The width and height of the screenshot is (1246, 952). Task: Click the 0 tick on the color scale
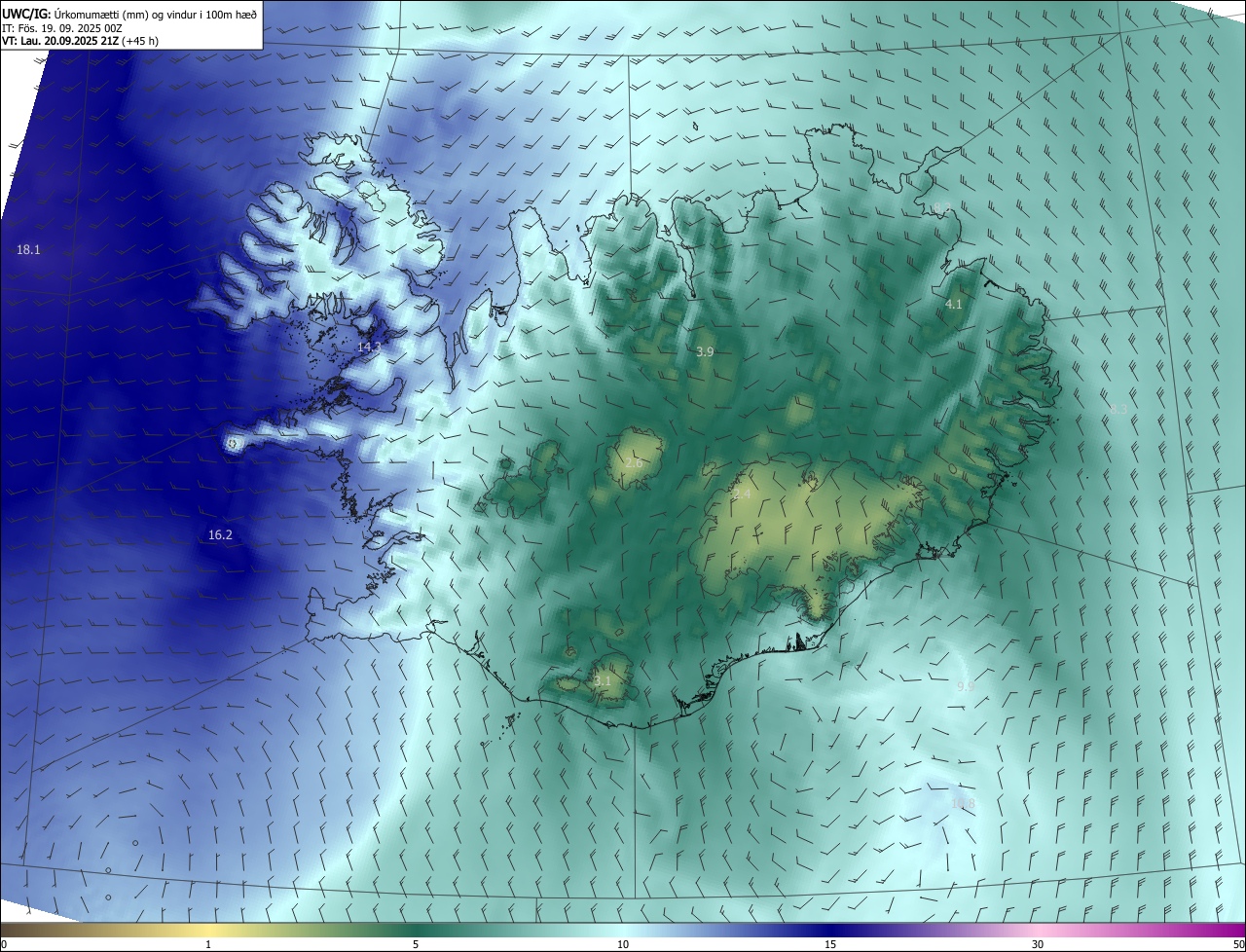(3, 944)
